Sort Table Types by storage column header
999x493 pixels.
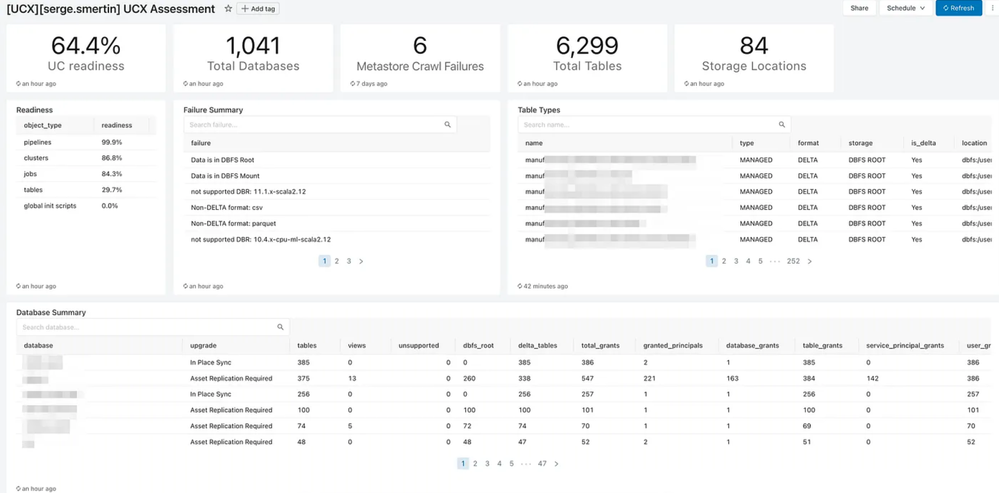point(872,143)
